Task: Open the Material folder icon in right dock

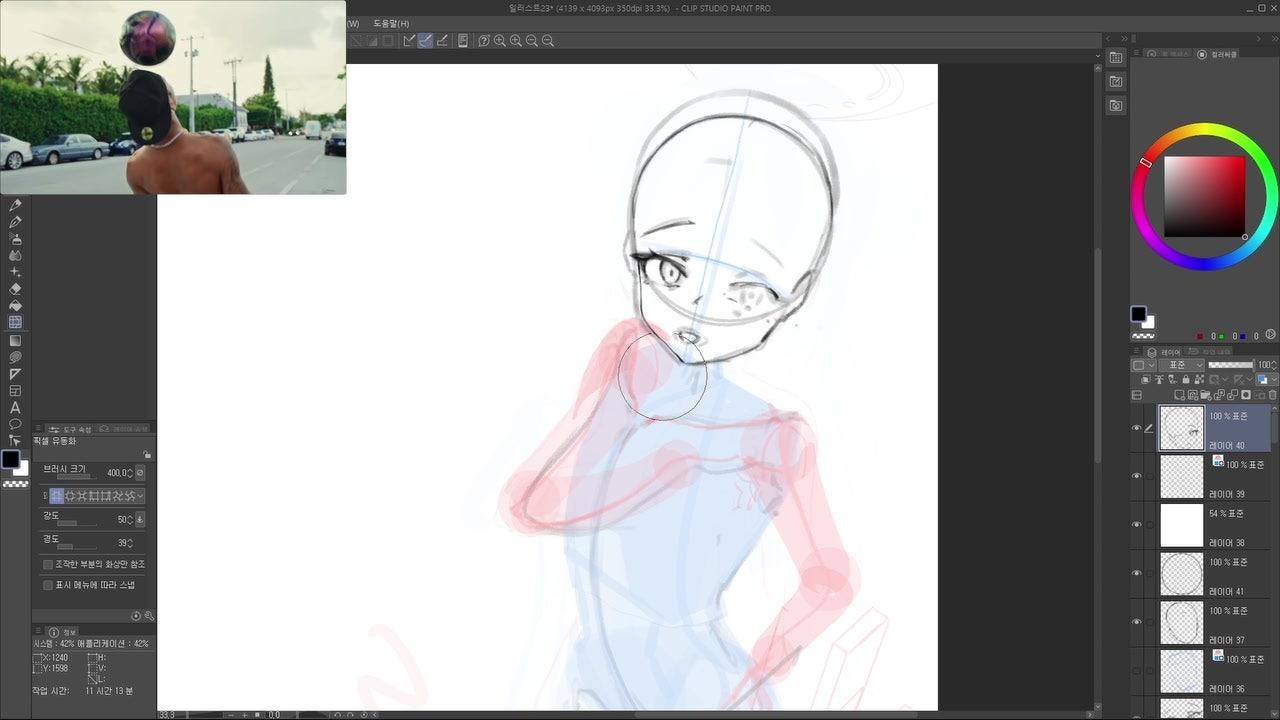Action: tap(1116, 106)
